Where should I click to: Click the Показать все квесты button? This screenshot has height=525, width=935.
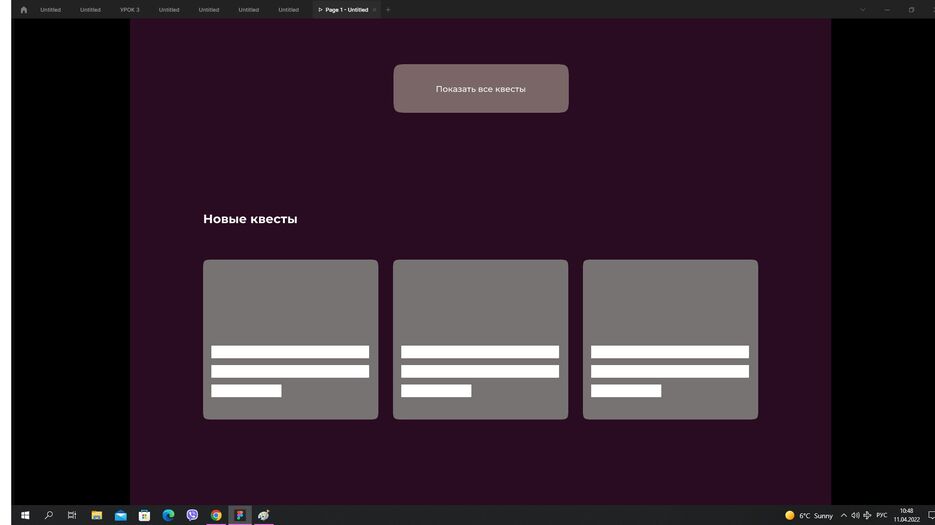coord(481,88)
